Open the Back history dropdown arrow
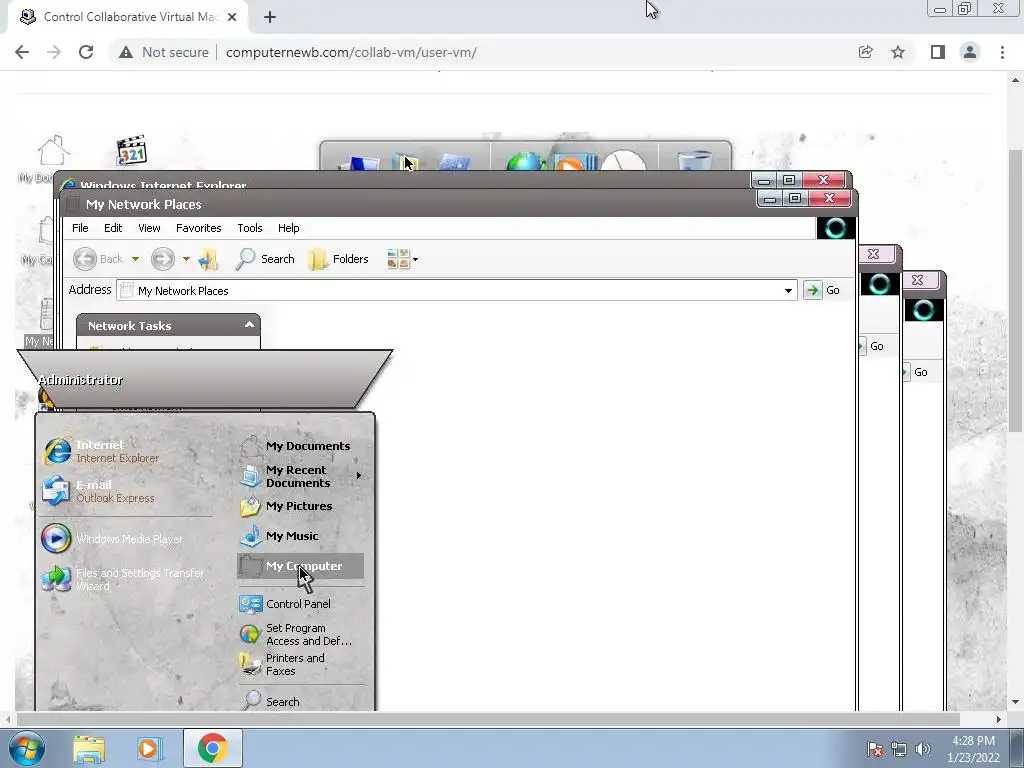The image size is (1024, 768). [x=135, y=259]
